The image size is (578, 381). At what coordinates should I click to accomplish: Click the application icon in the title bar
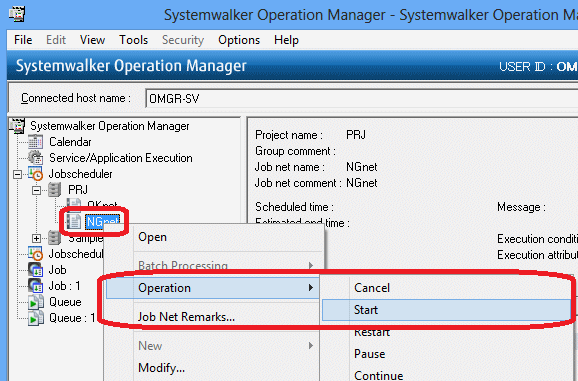click(x=17, y=14)
